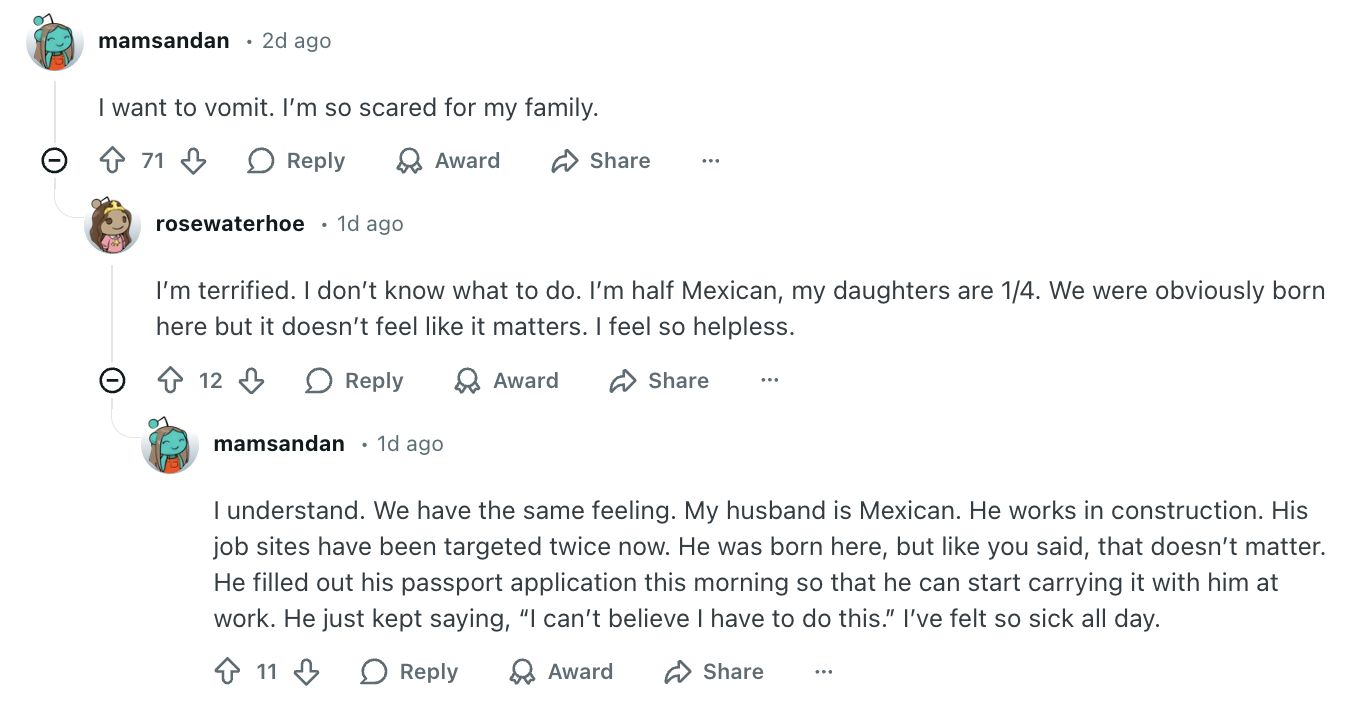Open the '2d ago' timestamp permalink
The width and height of the screenshot is (1358, 714).
coord(296,41)
